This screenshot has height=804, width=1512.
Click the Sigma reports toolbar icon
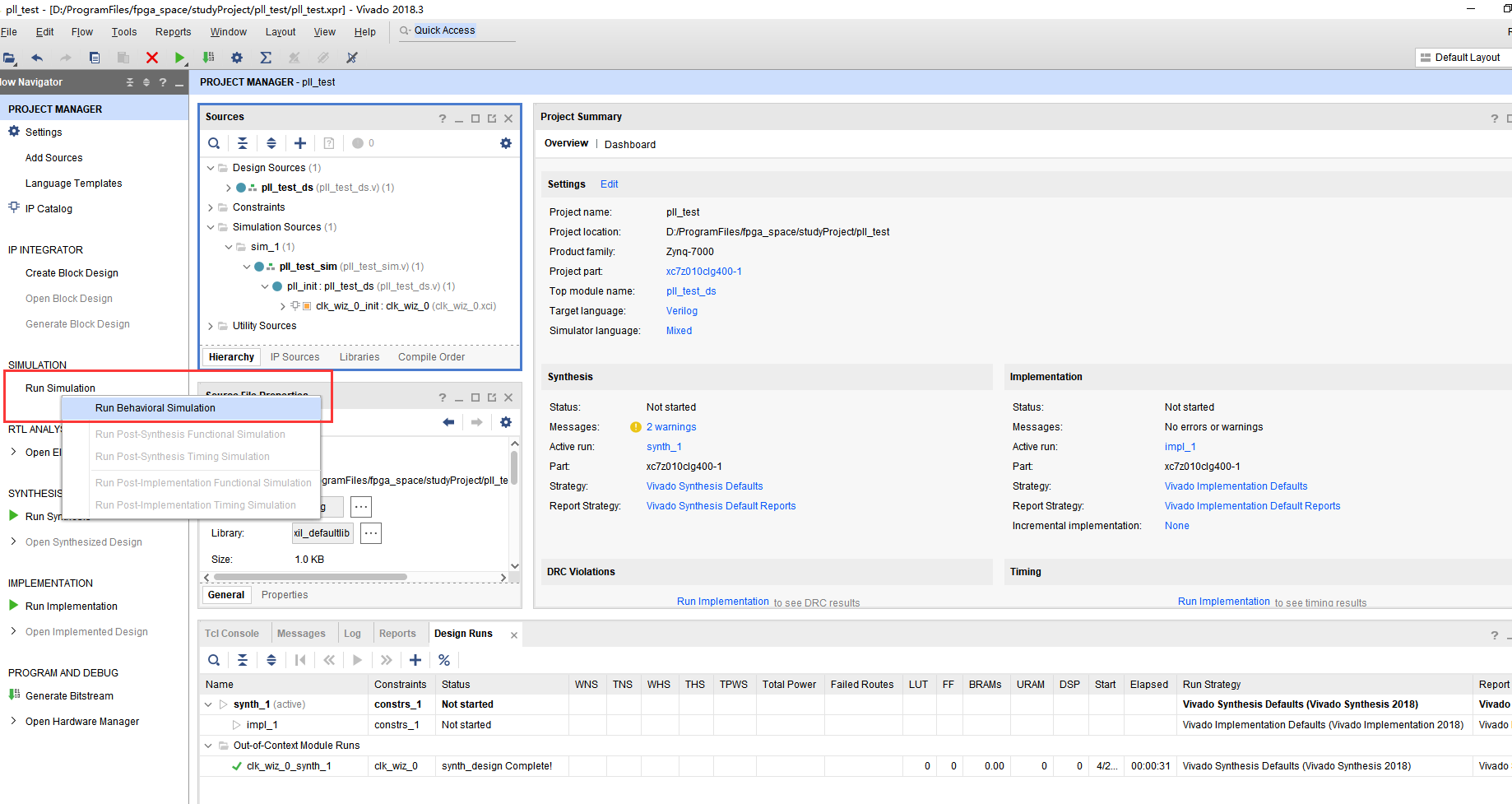point(266,58)
